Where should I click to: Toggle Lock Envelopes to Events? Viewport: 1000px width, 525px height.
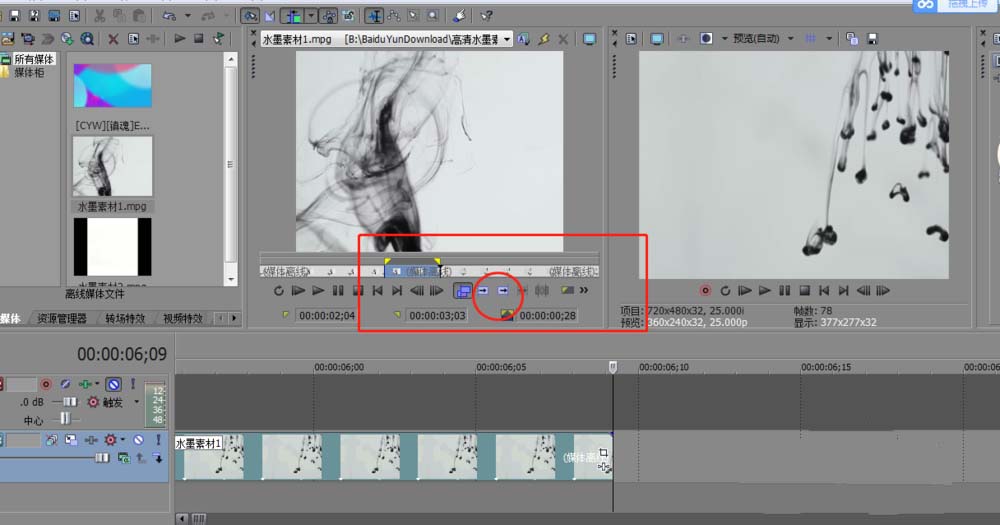pos(329,15)
